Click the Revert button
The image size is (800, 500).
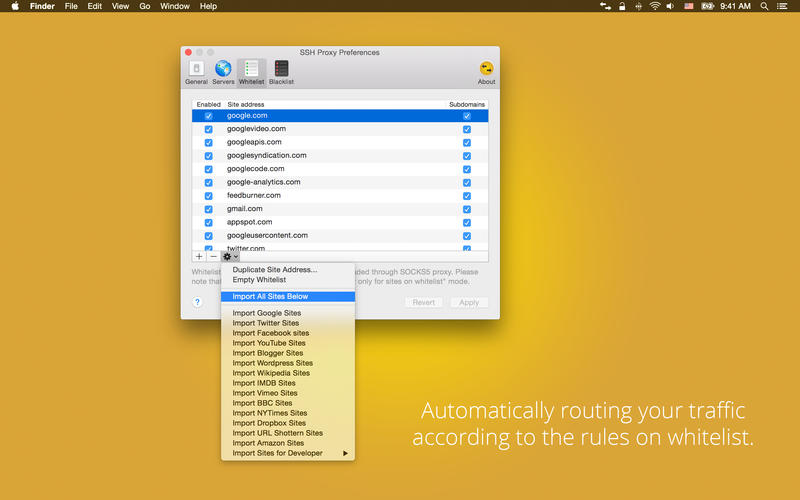[x=423, y=302]
